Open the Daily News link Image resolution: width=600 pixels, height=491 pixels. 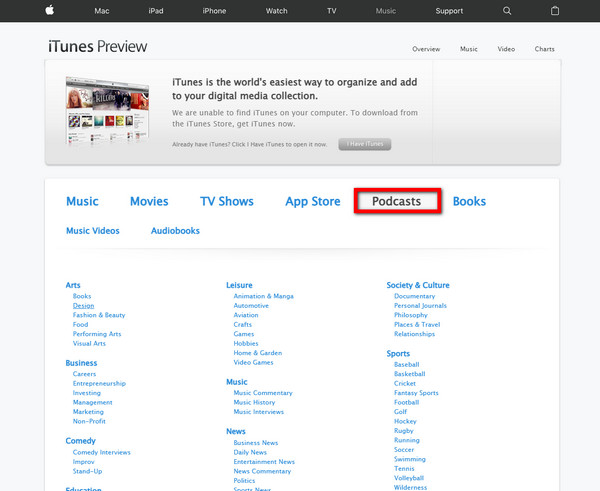point(250,452)
